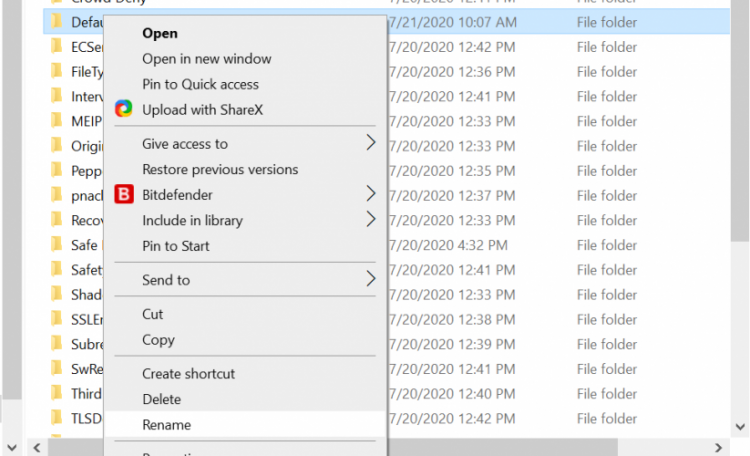
Task: Click the date 7/20/2020 12:38 PM
Action: (x=452, y=320)
